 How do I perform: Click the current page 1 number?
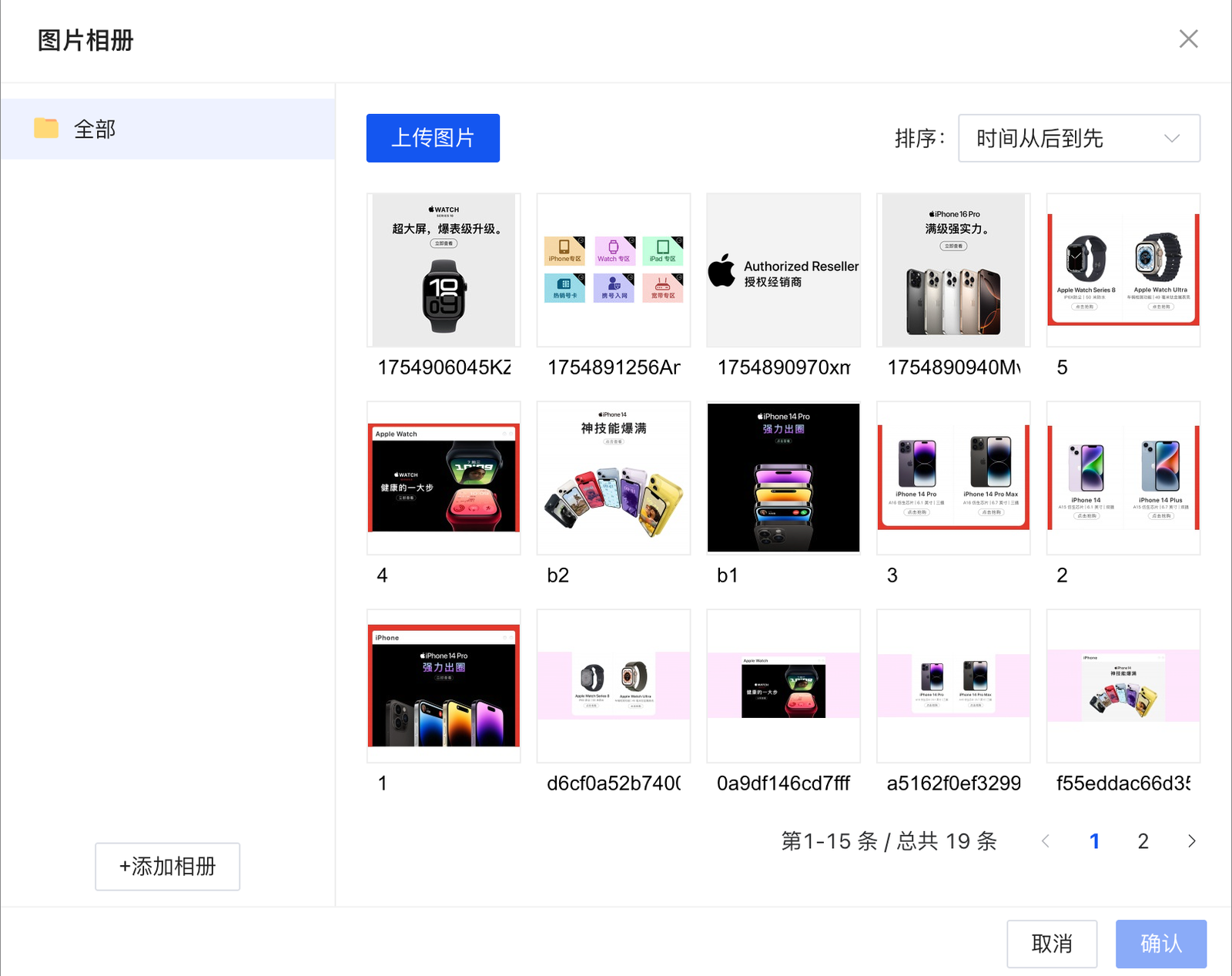click(x=1094, y=841)
